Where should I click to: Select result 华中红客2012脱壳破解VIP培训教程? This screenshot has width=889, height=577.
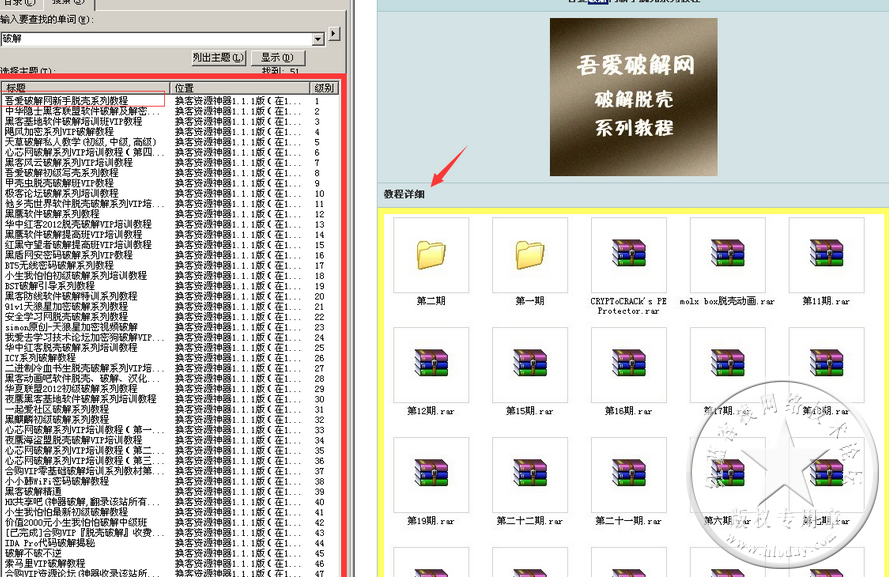[x=78, y=224]
